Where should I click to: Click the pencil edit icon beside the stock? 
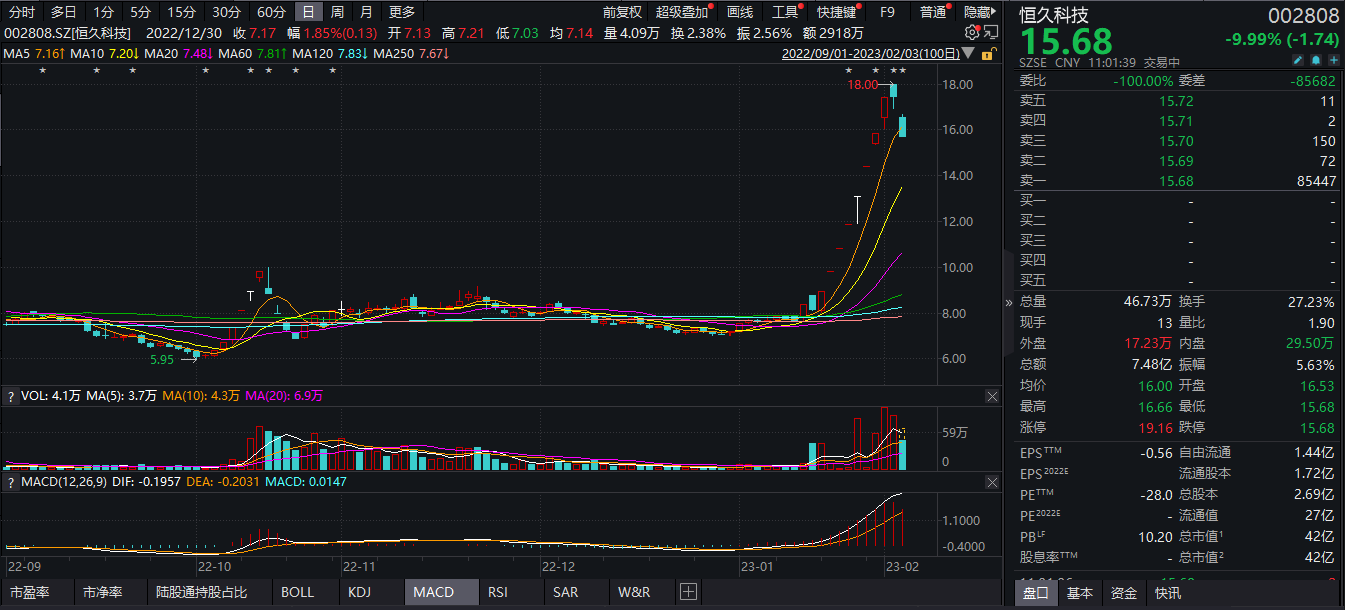[x=1298, y=61]
